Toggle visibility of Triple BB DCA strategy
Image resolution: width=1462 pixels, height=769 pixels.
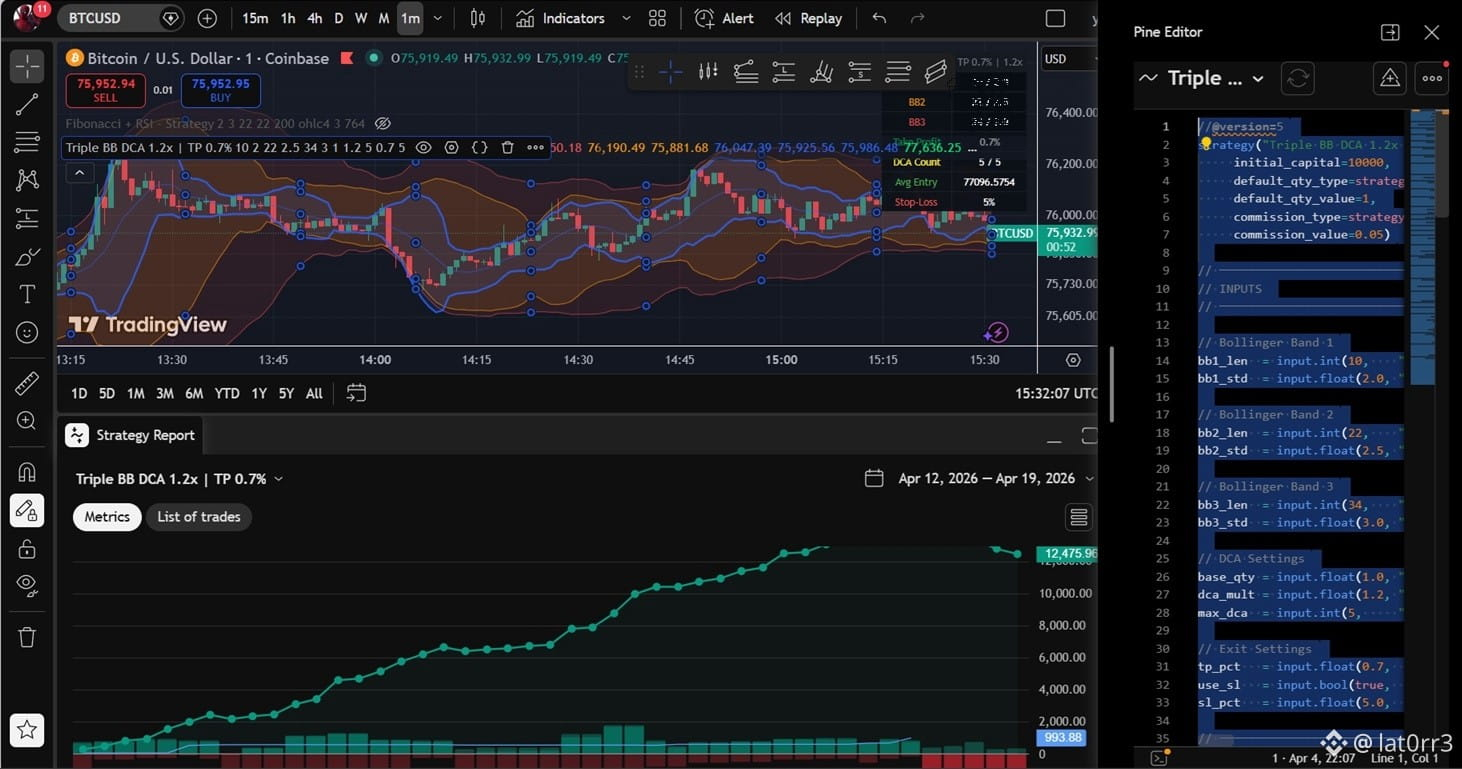[x=423, y=147]
